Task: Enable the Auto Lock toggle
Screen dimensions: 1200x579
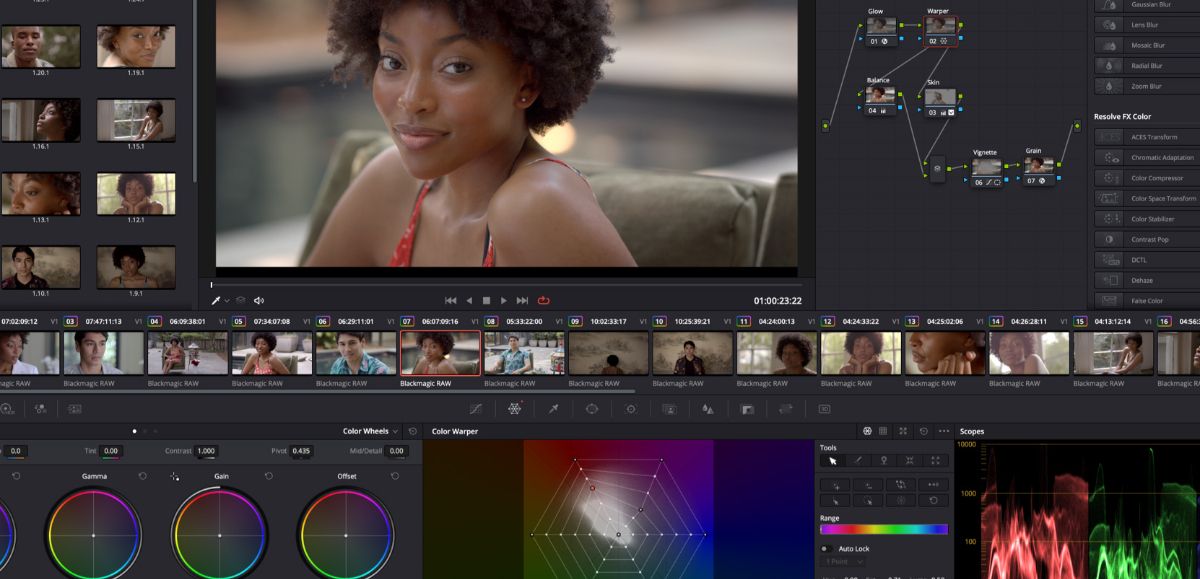Action: pyautogui.click(x=826, y=549)
